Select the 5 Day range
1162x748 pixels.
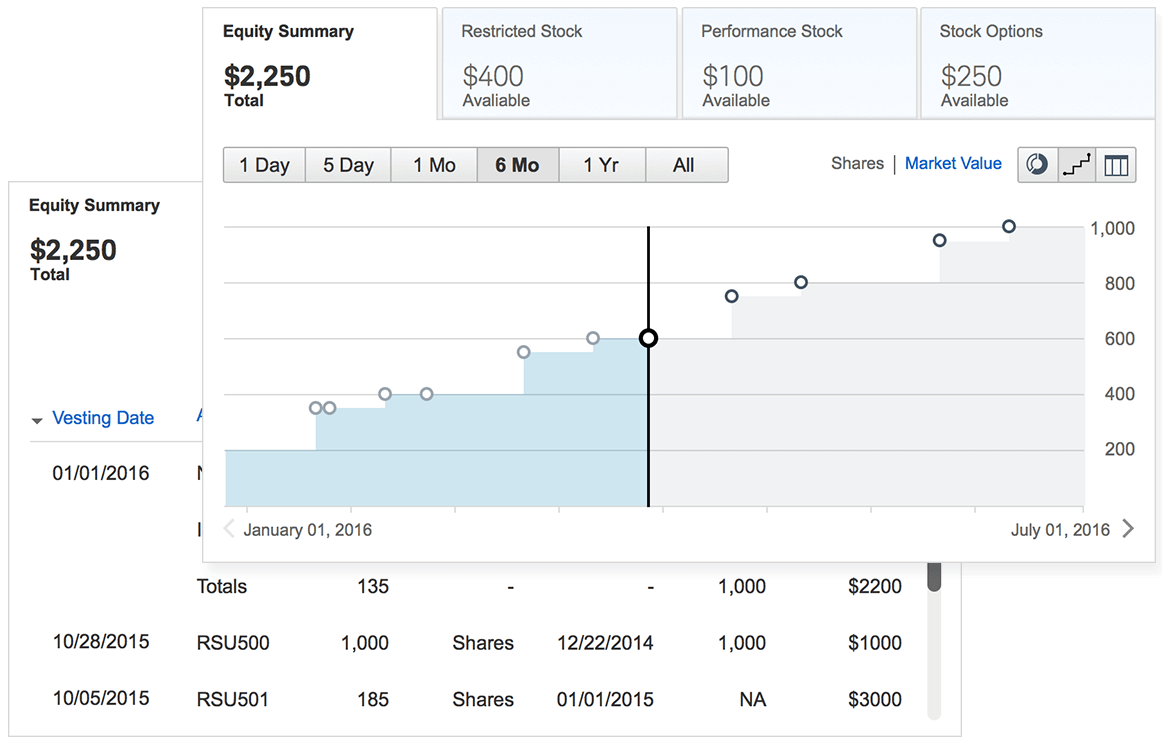coord(348,165)
